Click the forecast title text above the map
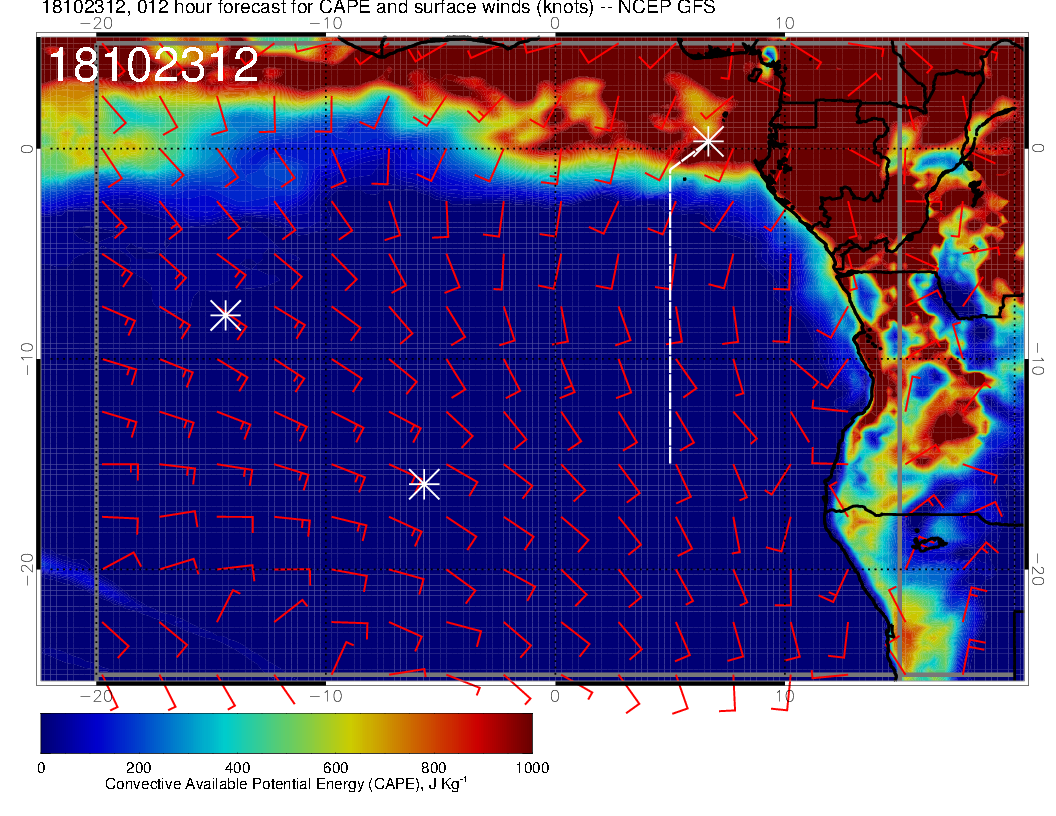The width and height of the screenshot is (1056, 816). click(378, 9)
